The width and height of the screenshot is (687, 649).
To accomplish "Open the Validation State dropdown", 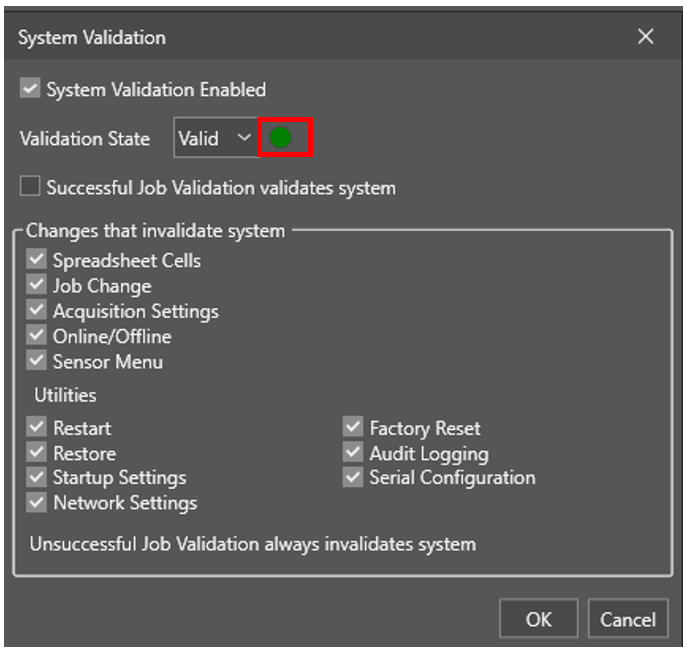I will point(214,139).
